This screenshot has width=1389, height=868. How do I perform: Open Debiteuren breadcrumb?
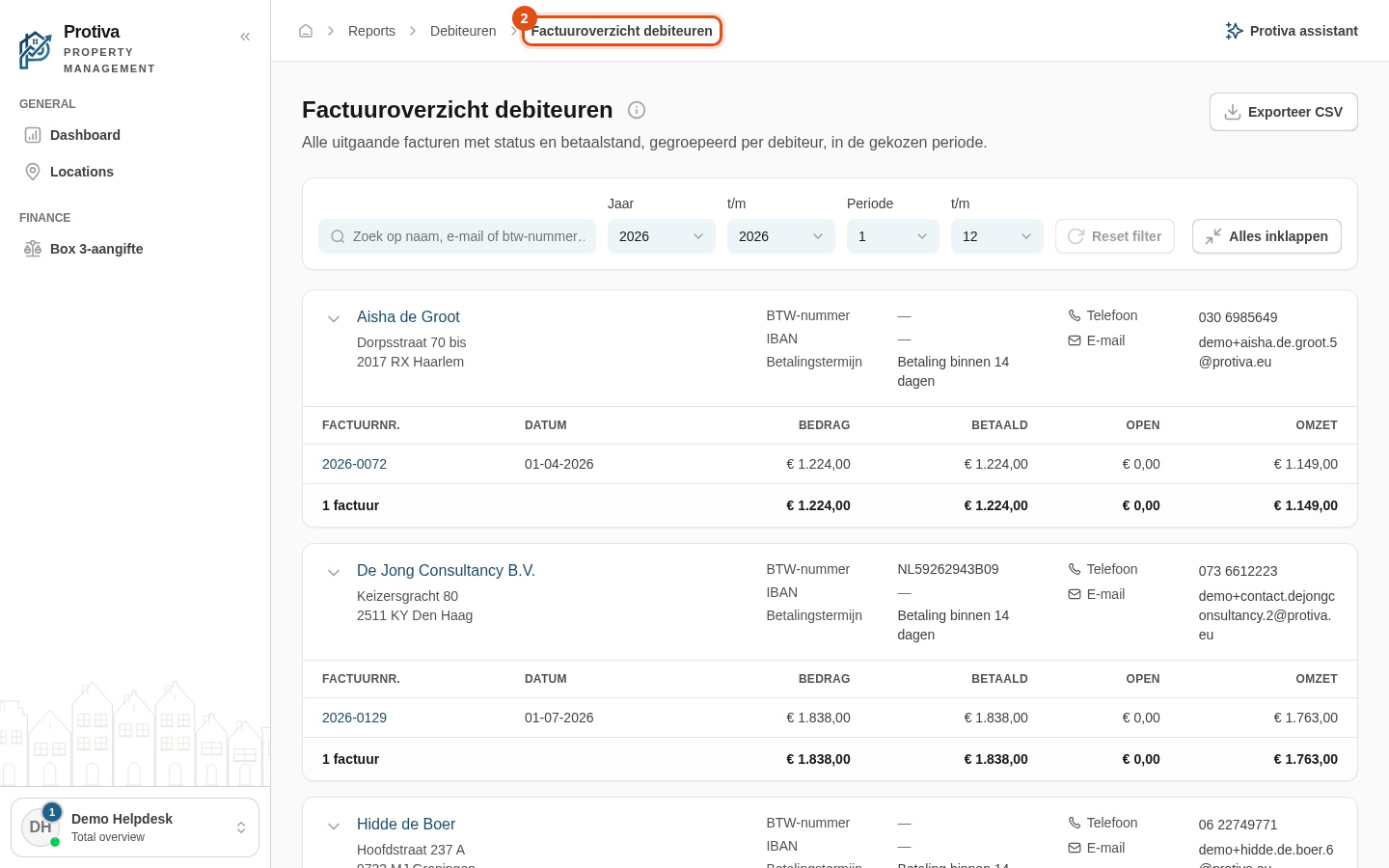463,31
